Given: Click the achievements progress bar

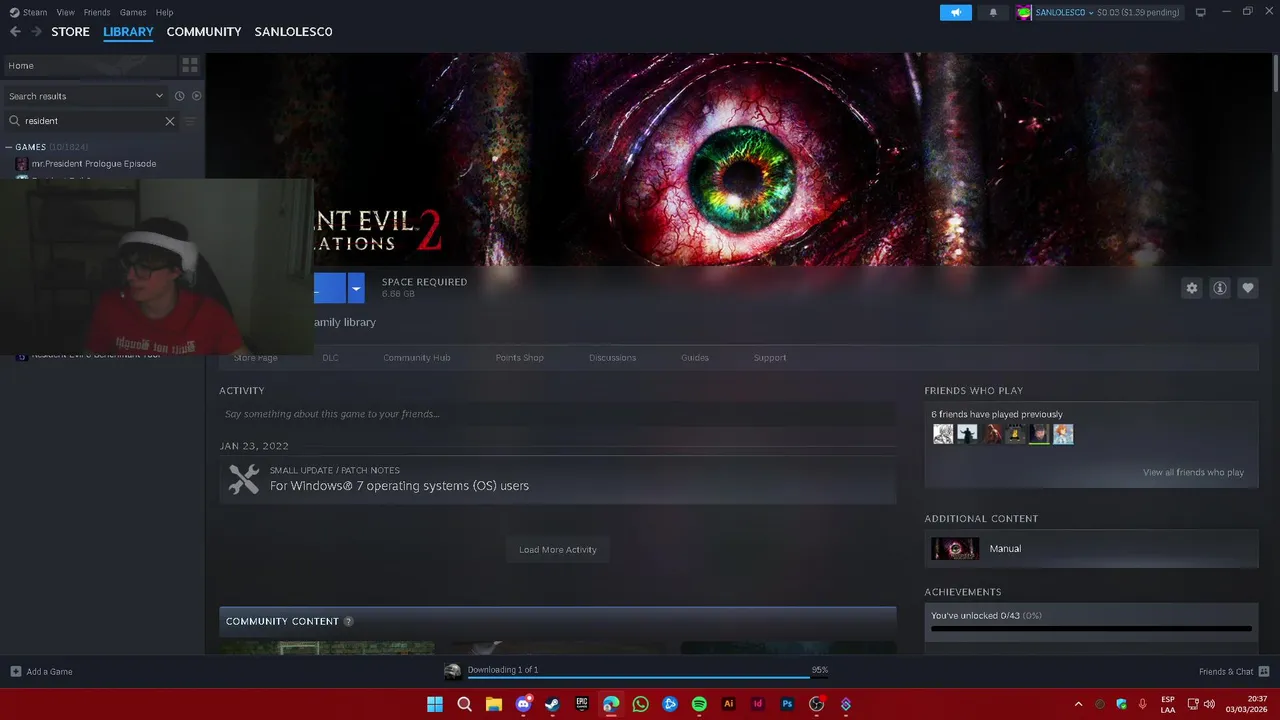Looking at the screenshot, I should (1091, 629).
